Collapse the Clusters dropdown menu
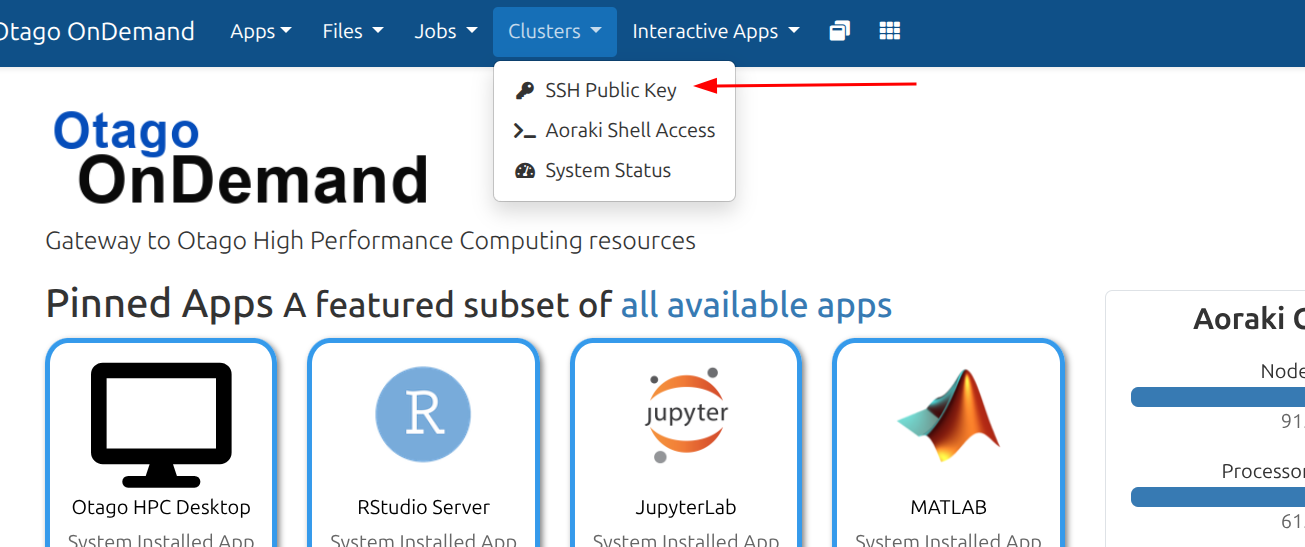This screenshot has width=1305, height=547. [555, 31]
